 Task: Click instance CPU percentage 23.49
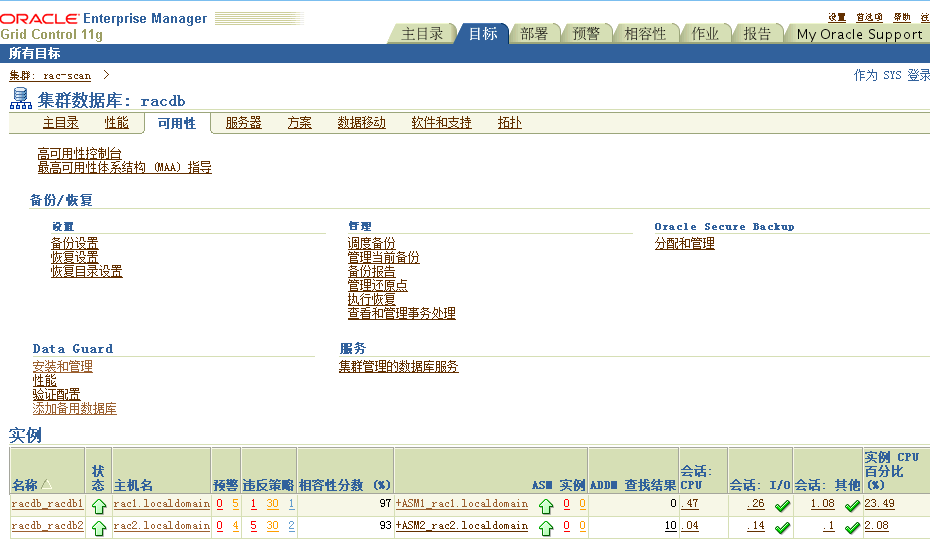[880, 504]
